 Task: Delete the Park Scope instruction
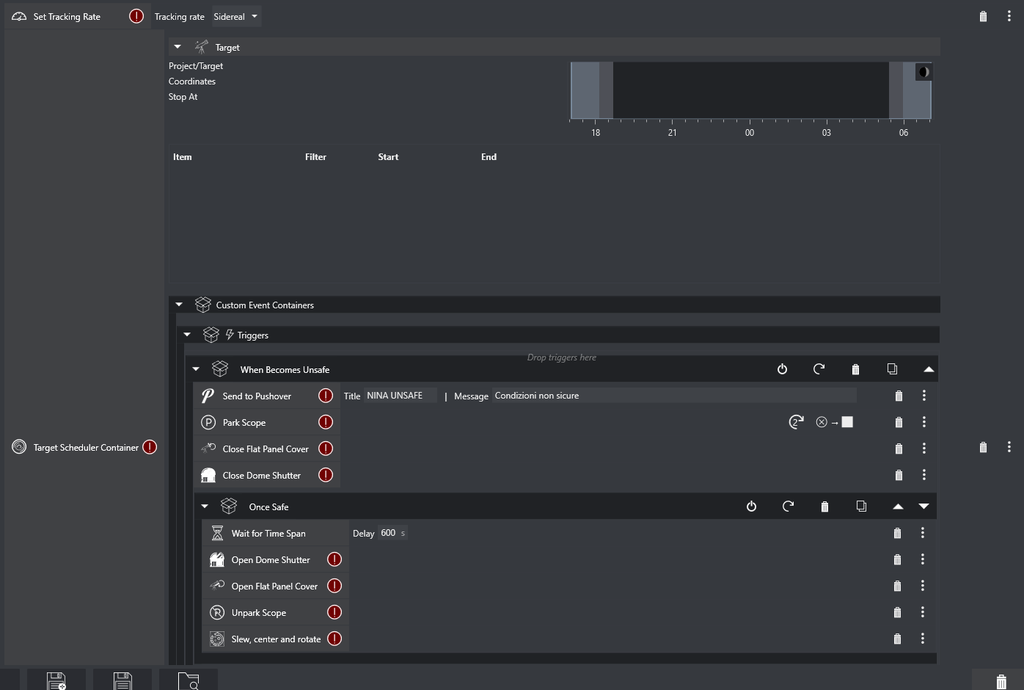[x=899, y=422]
